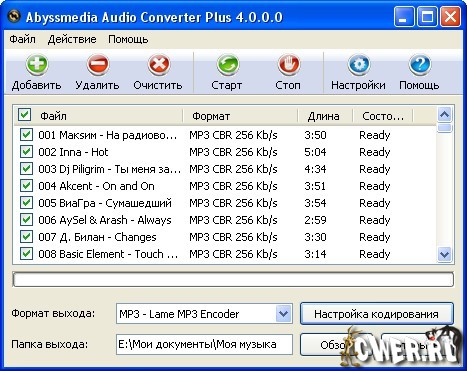Viewport: 467px width, 371px height.
Task: Click the 2:59 length value of AySel track
Action: click(315, 220)
